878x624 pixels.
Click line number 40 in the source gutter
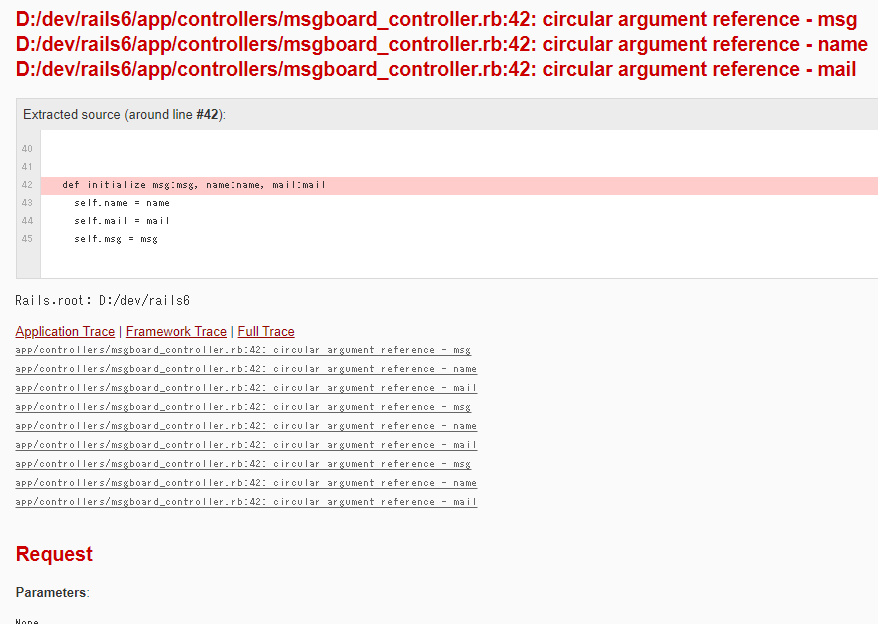27,149
